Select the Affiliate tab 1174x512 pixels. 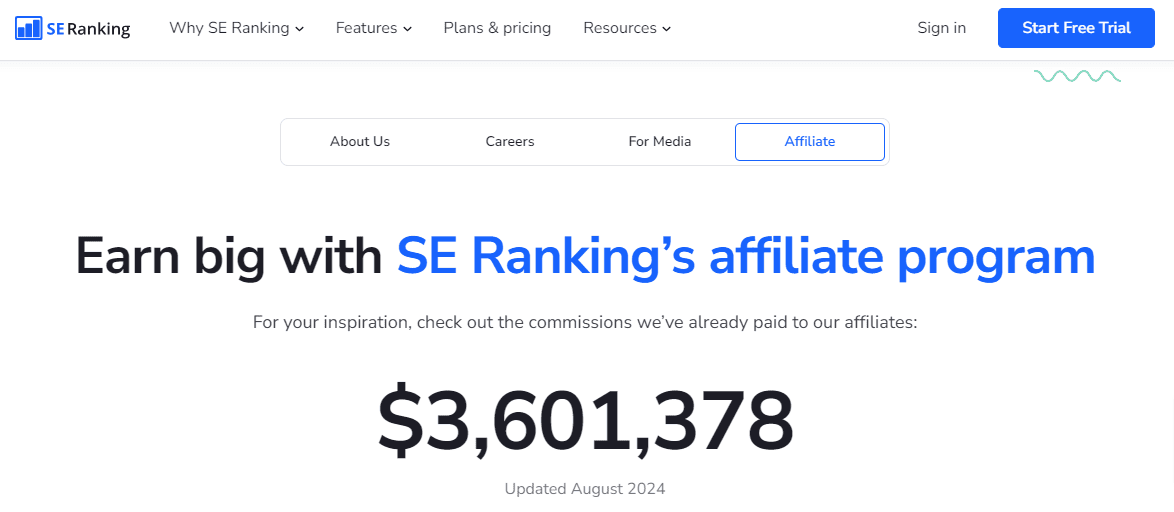[x=809, y=141]
